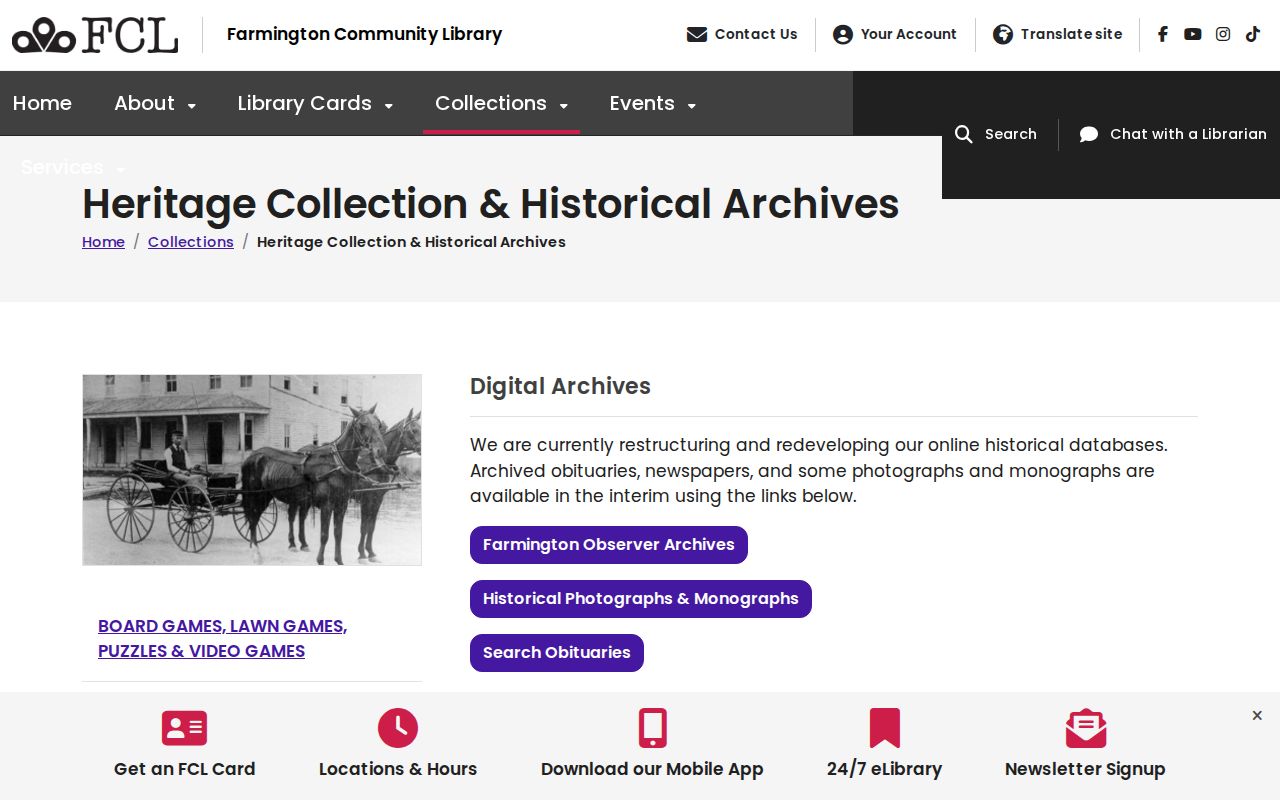Open the library's YouTube channel
The height and width of the screenshot is (800, 1280).
(x=1193, y=34)
